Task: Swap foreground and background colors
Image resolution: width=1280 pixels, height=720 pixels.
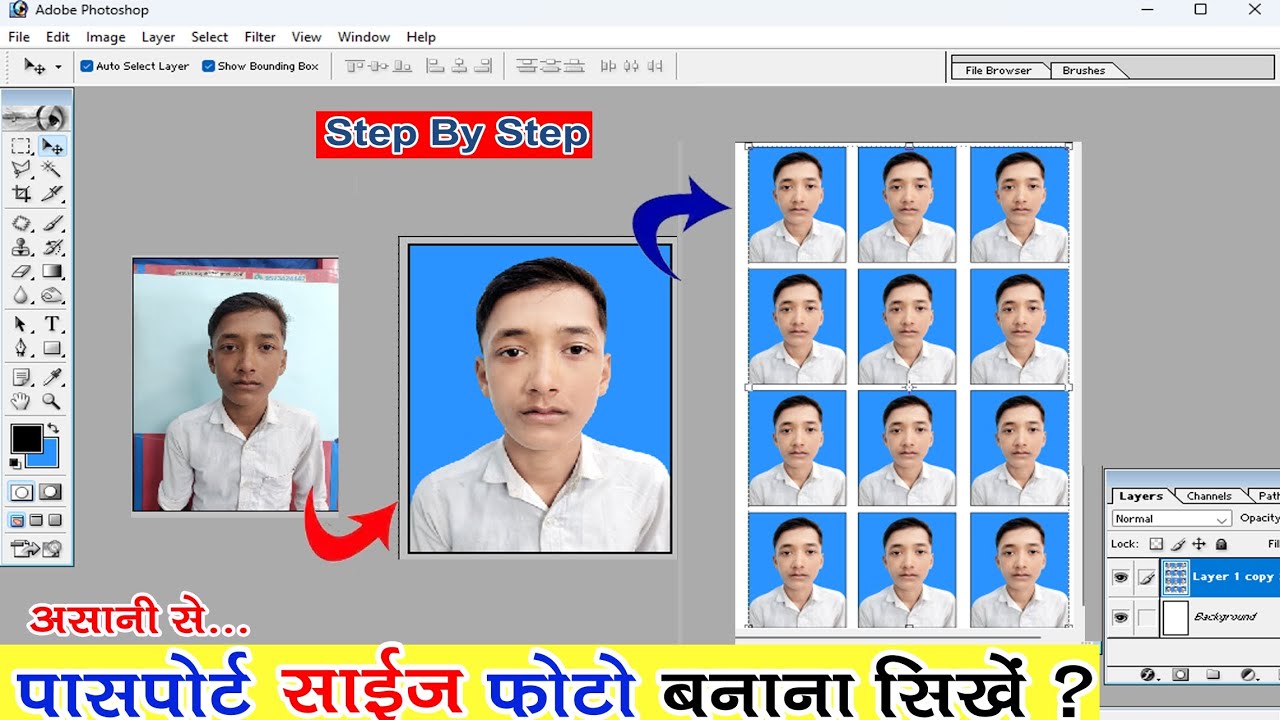Action: coord(53,428)
